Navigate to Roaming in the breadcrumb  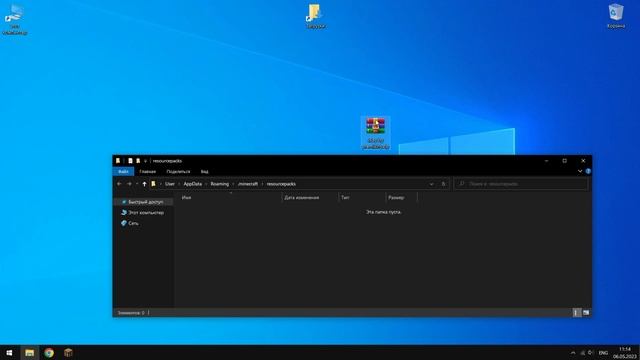(220, 184)
